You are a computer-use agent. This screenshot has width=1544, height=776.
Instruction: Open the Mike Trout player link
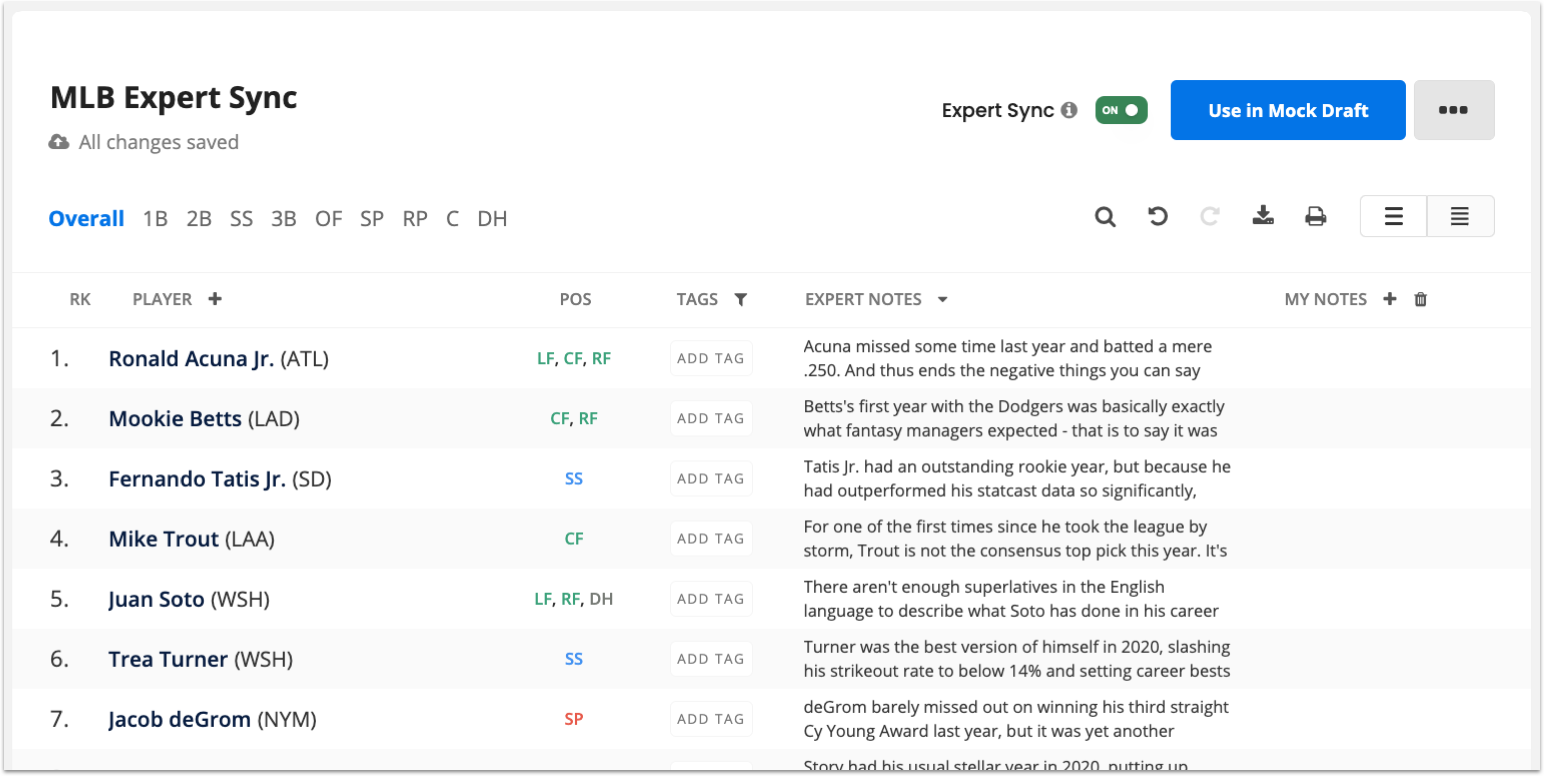pos(164,539)
